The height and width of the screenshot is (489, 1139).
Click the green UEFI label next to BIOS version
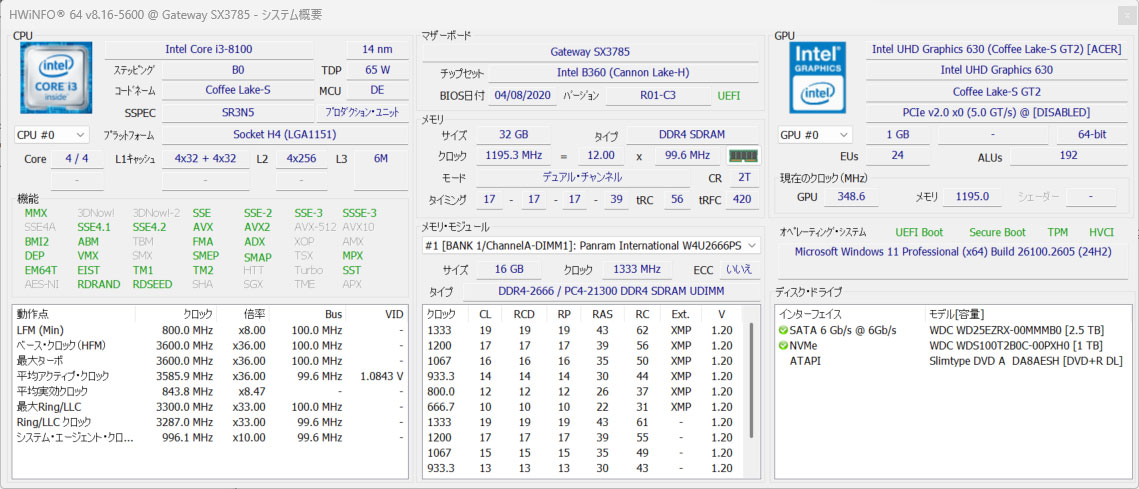pyautogui.click(x=729, y=95)
